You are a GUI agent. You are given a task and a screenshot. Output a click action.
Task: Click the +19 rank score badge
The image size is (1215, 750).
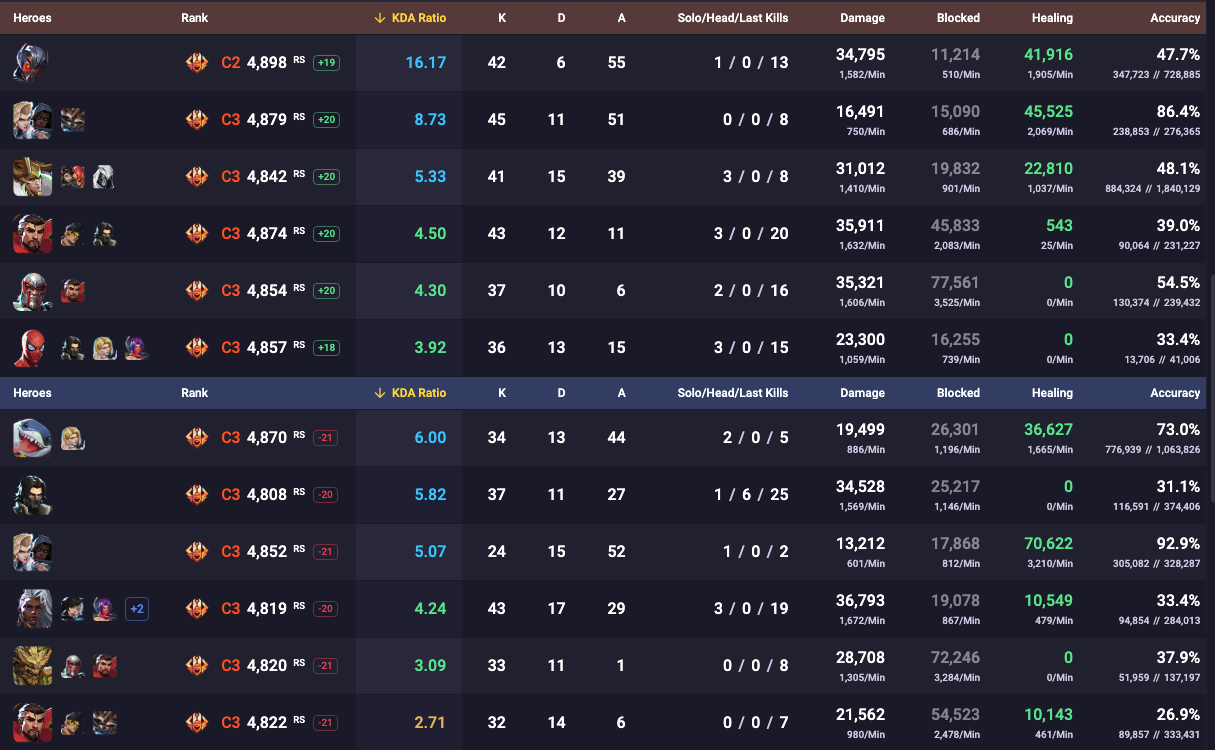(326, 63)
